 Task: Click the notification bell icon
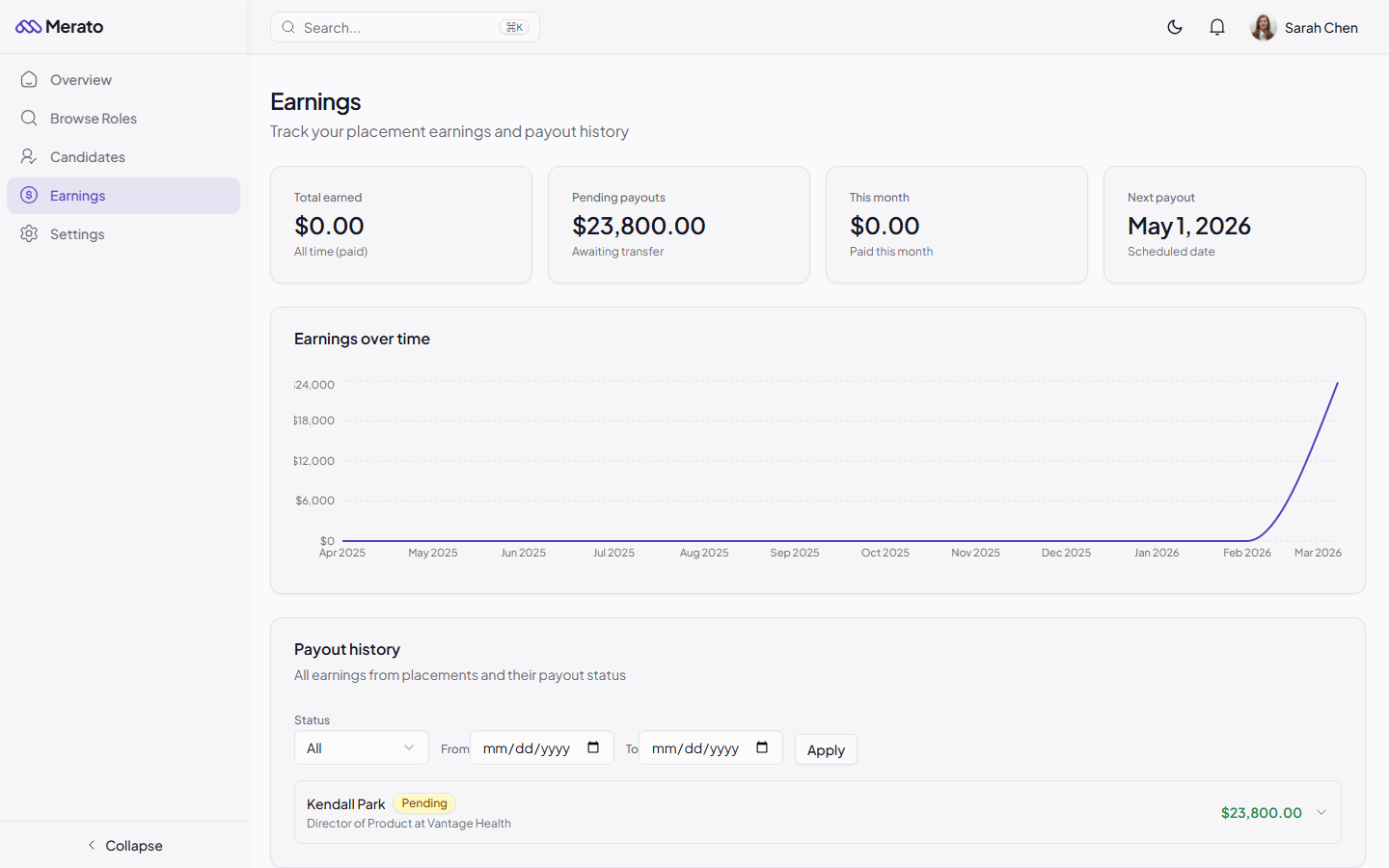point(1217,27)
